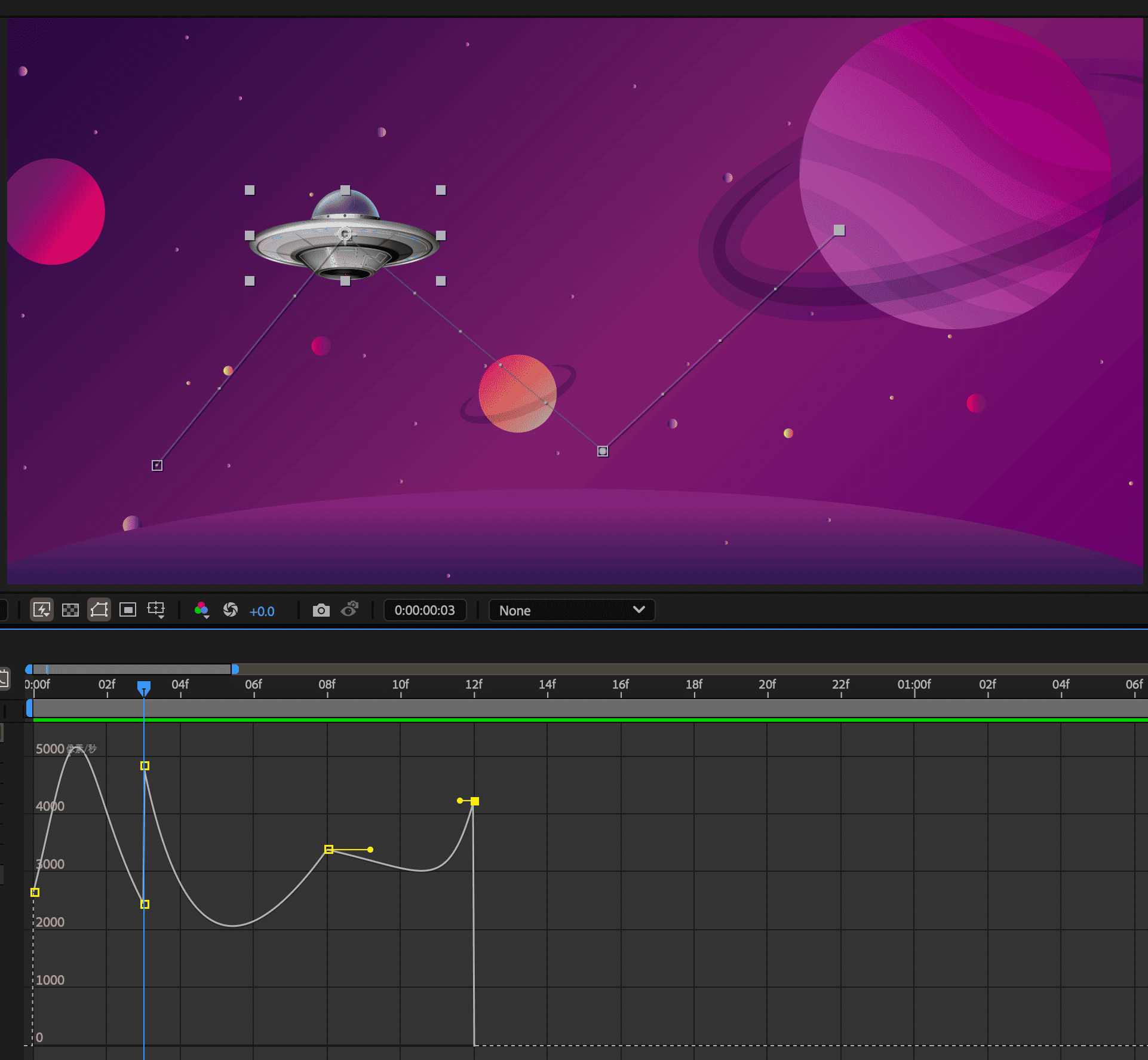
Task: Toggle mask and shape path visibility
Action: pyautogui.click(x=99, y=610)
